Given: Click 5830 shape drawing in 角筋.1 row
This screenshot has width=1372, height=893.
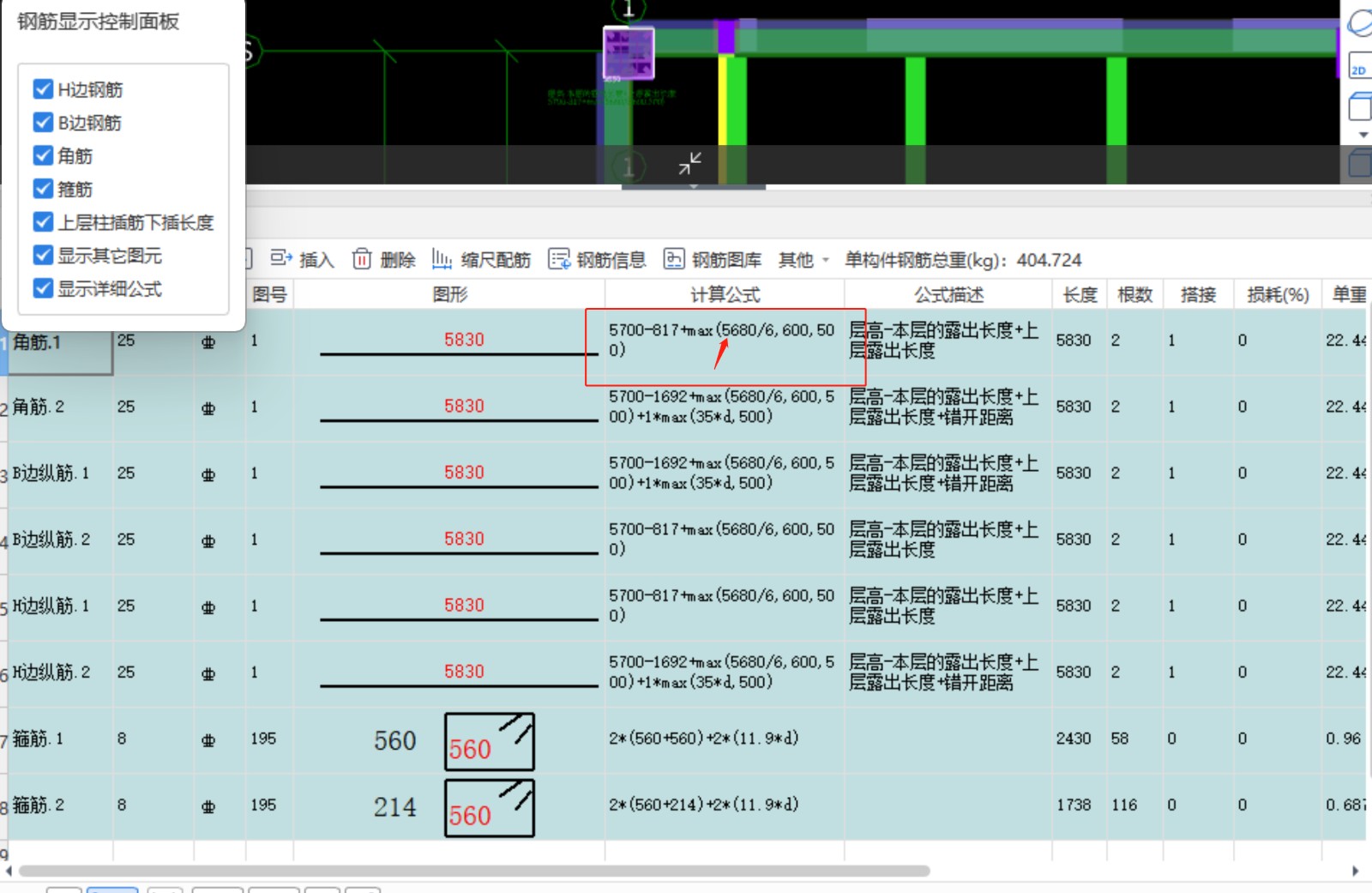Looking at the screenshot, I should (x=459, y=343).
